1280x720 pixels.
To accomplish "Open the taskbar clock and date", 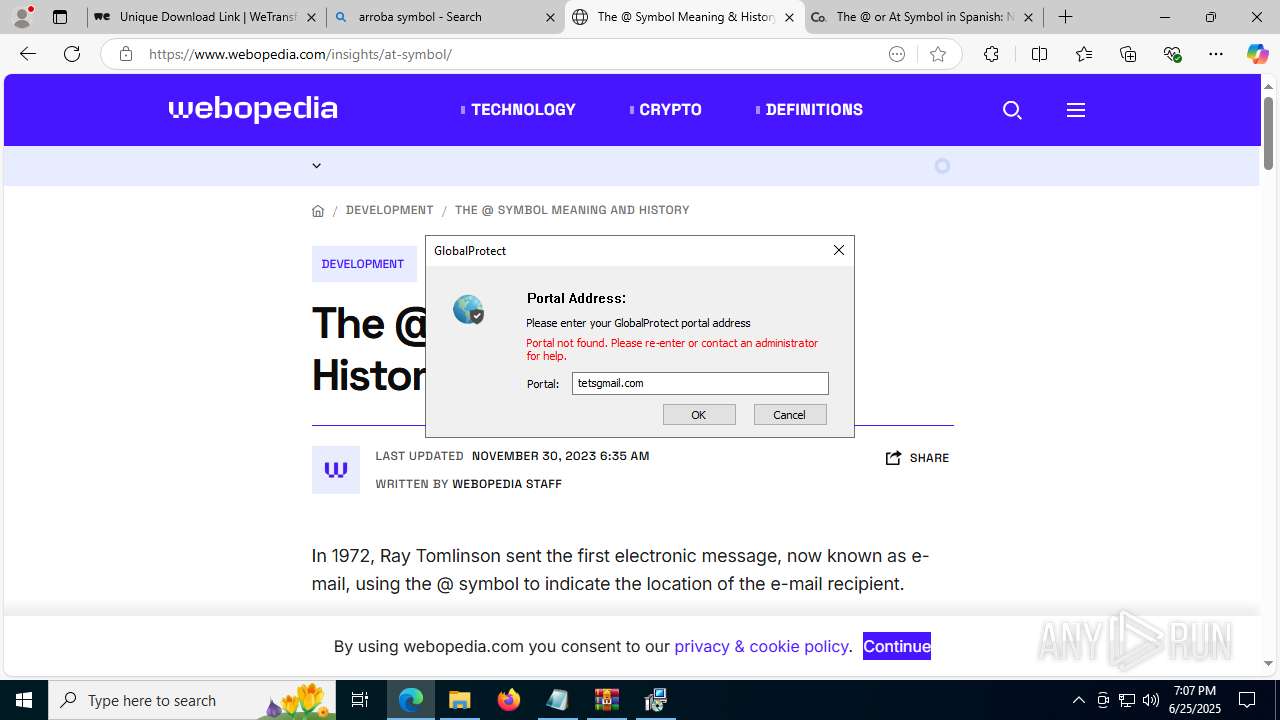I will (1196, 700).
